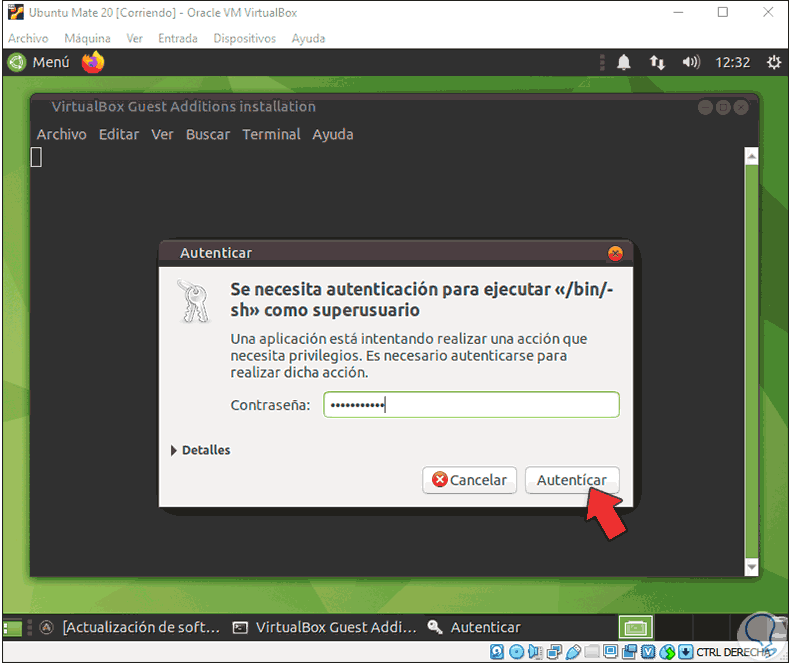Click the show desktop button in the bottom panel
This screenshot has width=792, height=663.
pyautogui.click(x=13, y=628)
